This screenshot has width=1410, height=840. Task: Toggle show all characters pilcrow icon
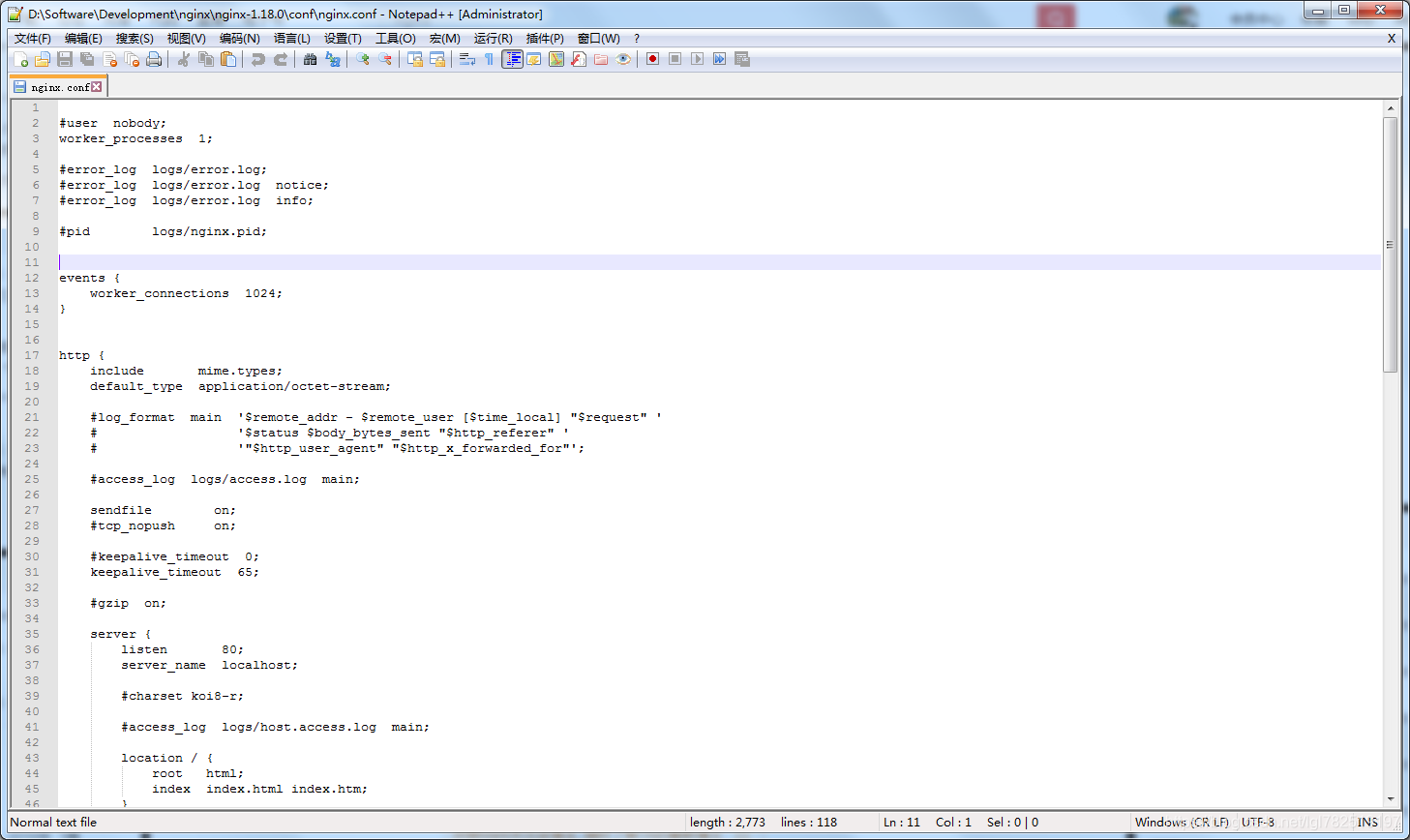[490, 59]
